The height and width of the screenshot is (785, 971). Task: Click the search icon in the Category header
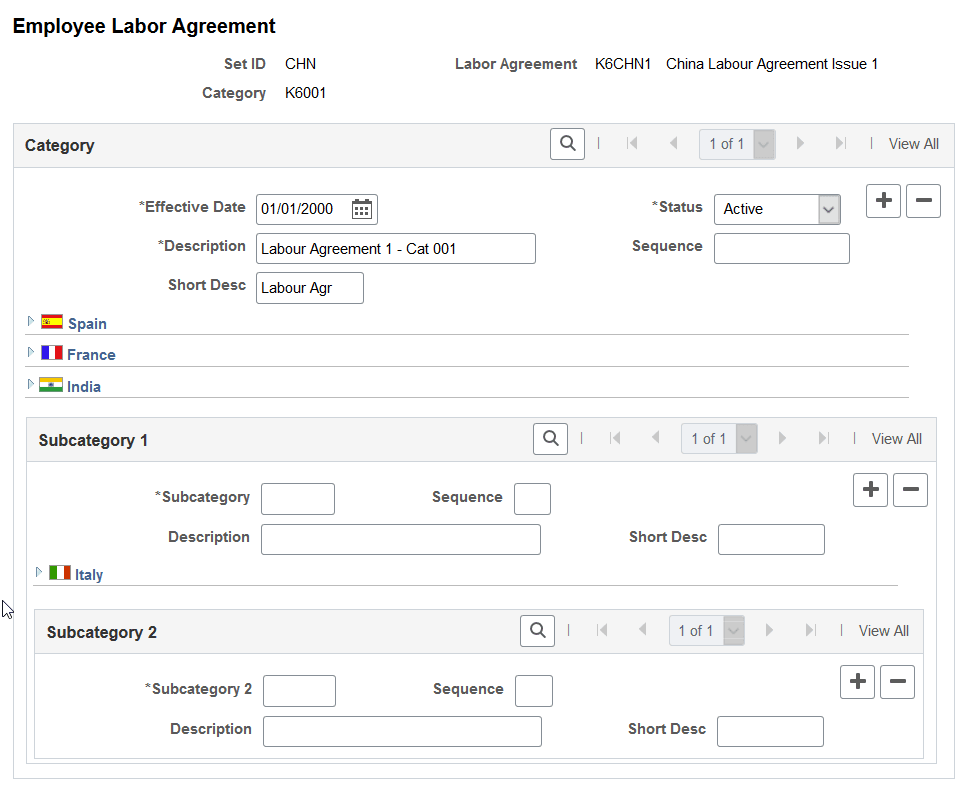coord(567,143)
